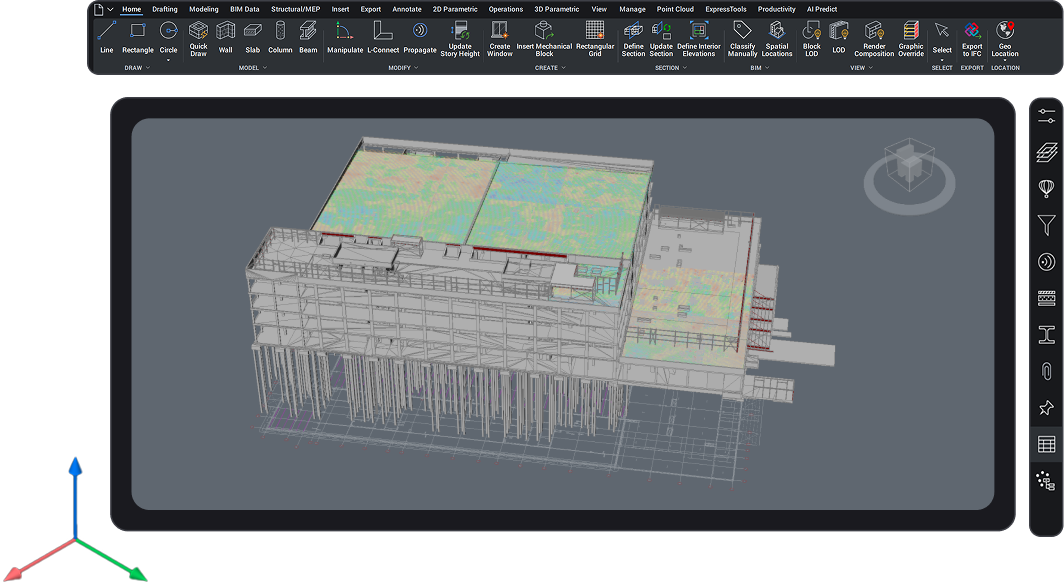Select the Rectangle tool
Viewport: 1064px width, 588px height.
click(x=138, y=37)
